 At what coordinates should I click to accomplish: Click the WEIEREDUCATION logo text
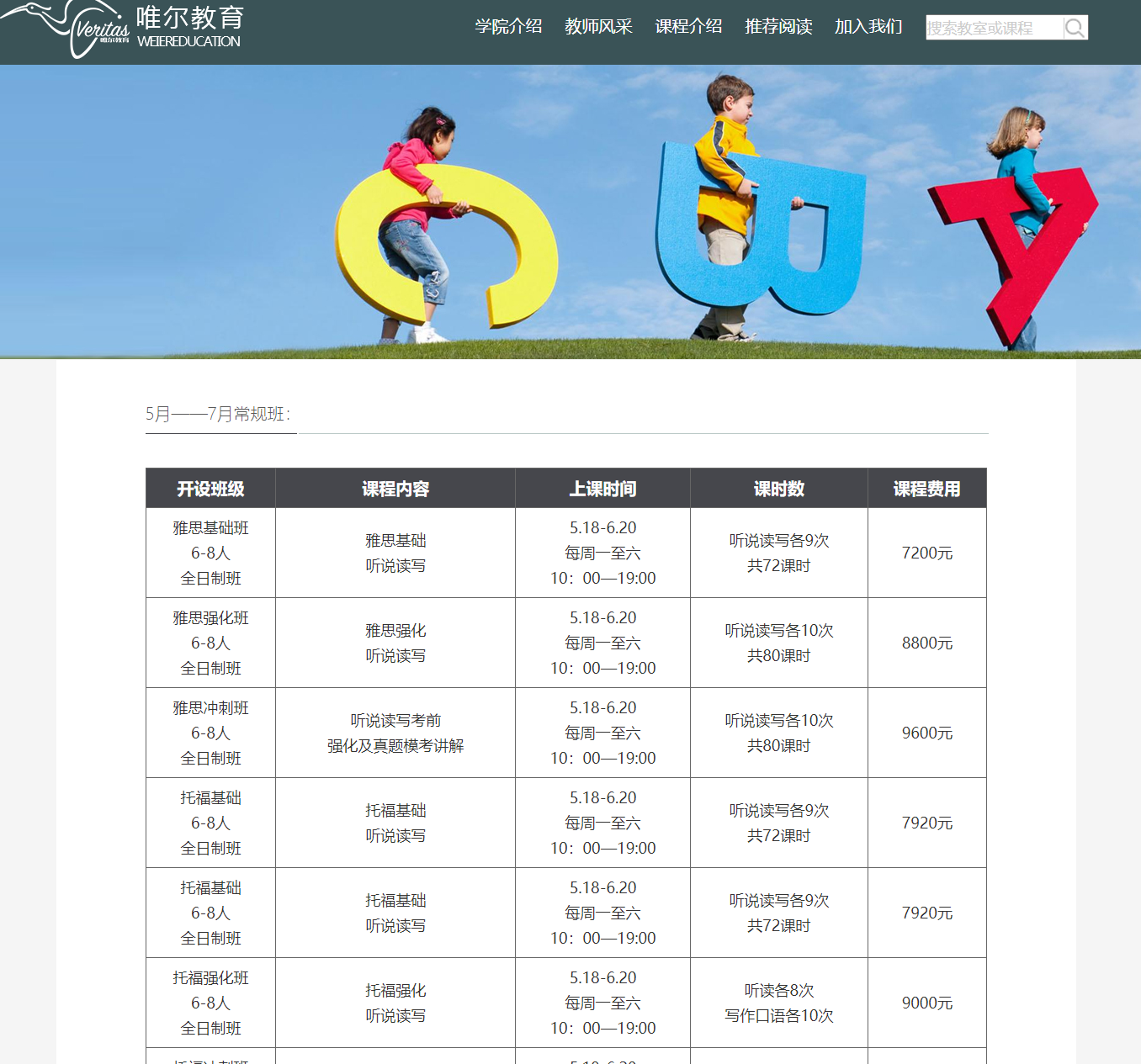coord(187,40)
